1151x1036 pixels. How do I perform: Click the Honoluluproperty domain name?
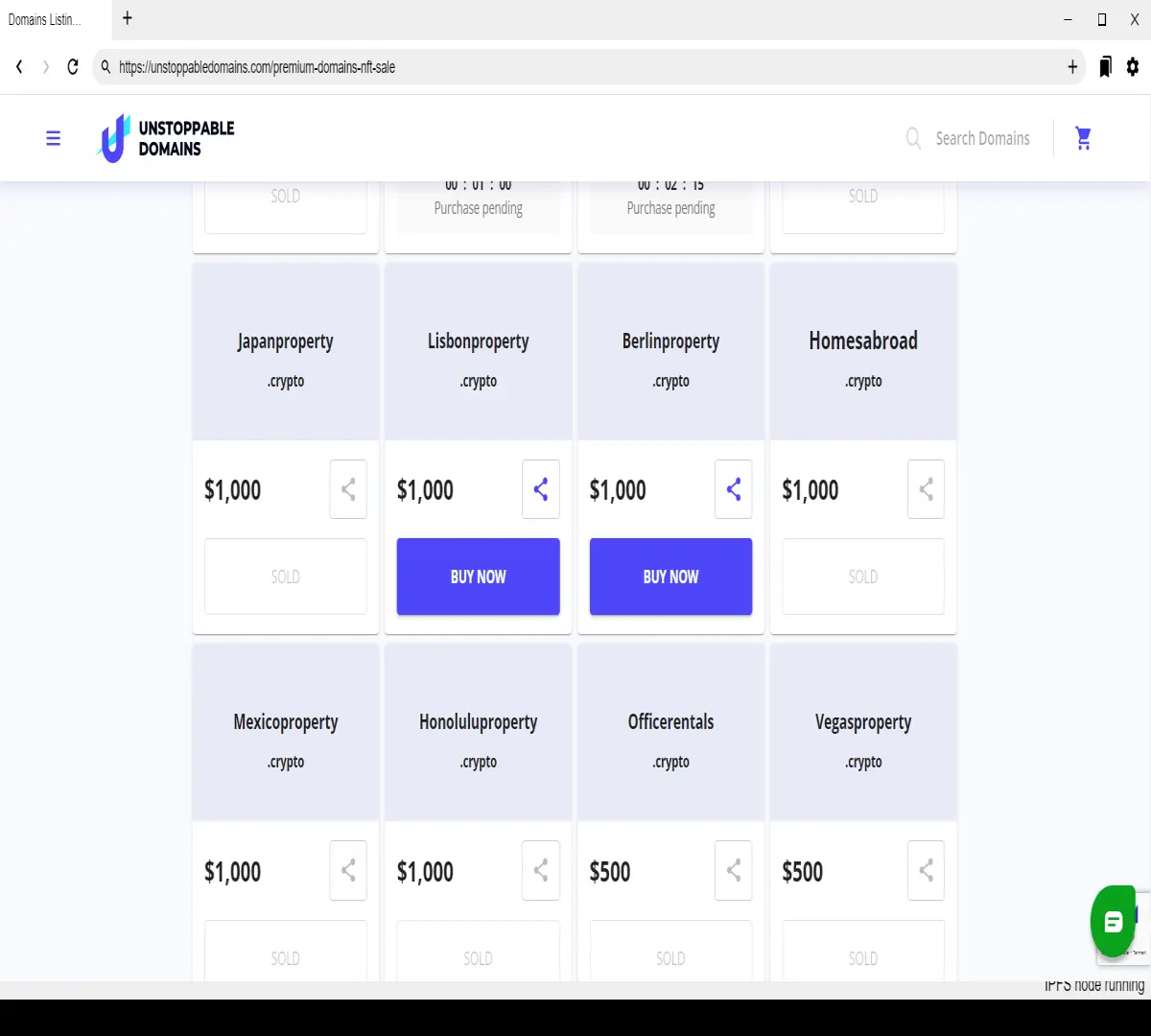479,722
